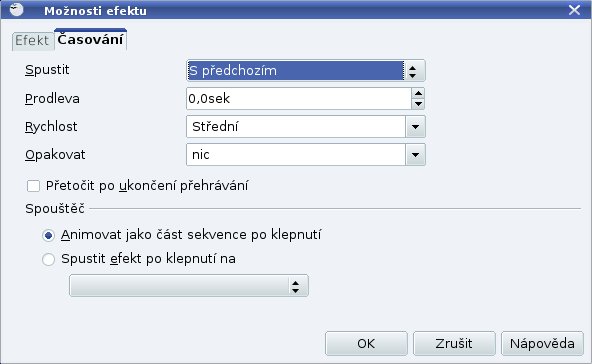Select the Časování tab
The image size is (592, 364).
click(x=90, y=39)
